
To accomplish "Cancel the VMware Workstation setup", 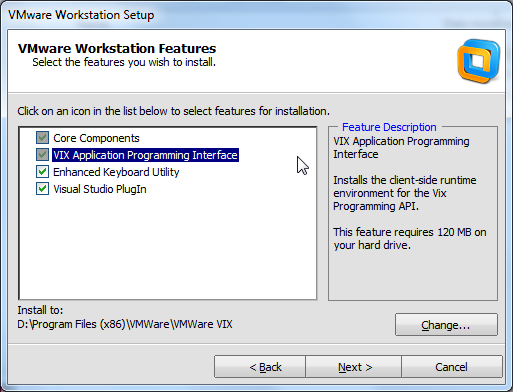I will pos(452,367).
